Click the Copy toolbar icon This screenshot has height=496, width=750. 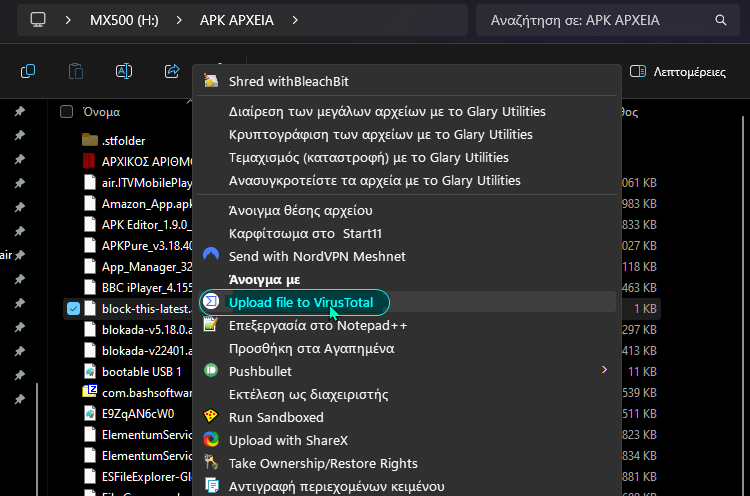pos(28,71)
